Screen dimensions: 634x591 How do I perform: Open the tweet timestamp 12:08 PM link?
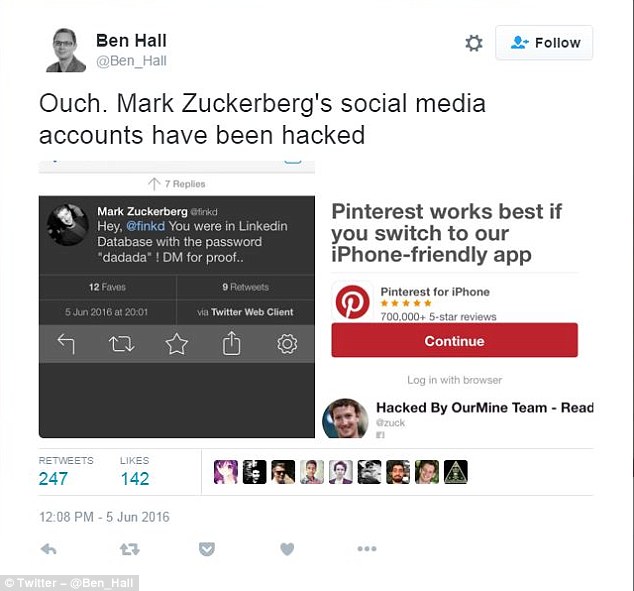click(104, 517)
